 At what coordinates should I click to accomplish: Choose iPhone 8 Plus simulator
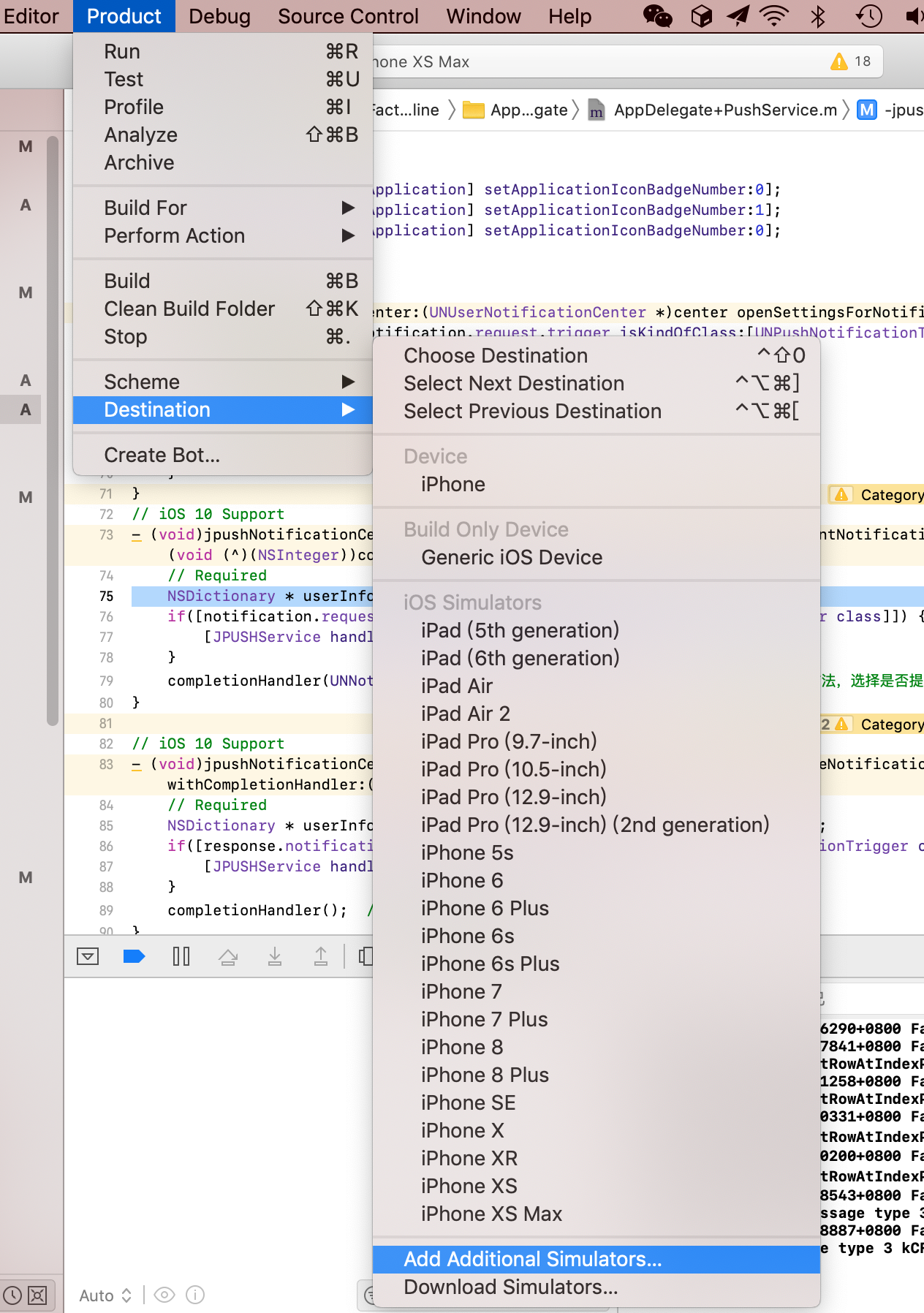(597, 1075)
